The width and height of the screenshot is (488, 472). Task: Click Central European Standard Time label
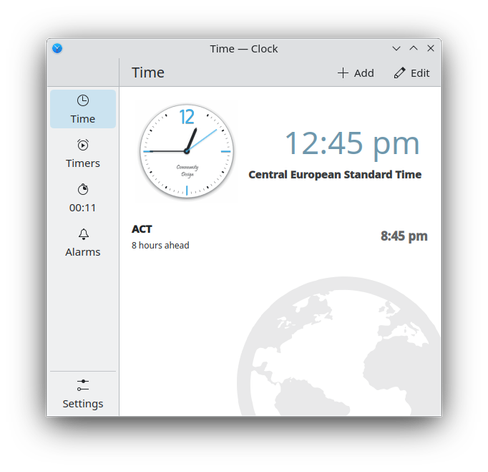pos(335,174)
